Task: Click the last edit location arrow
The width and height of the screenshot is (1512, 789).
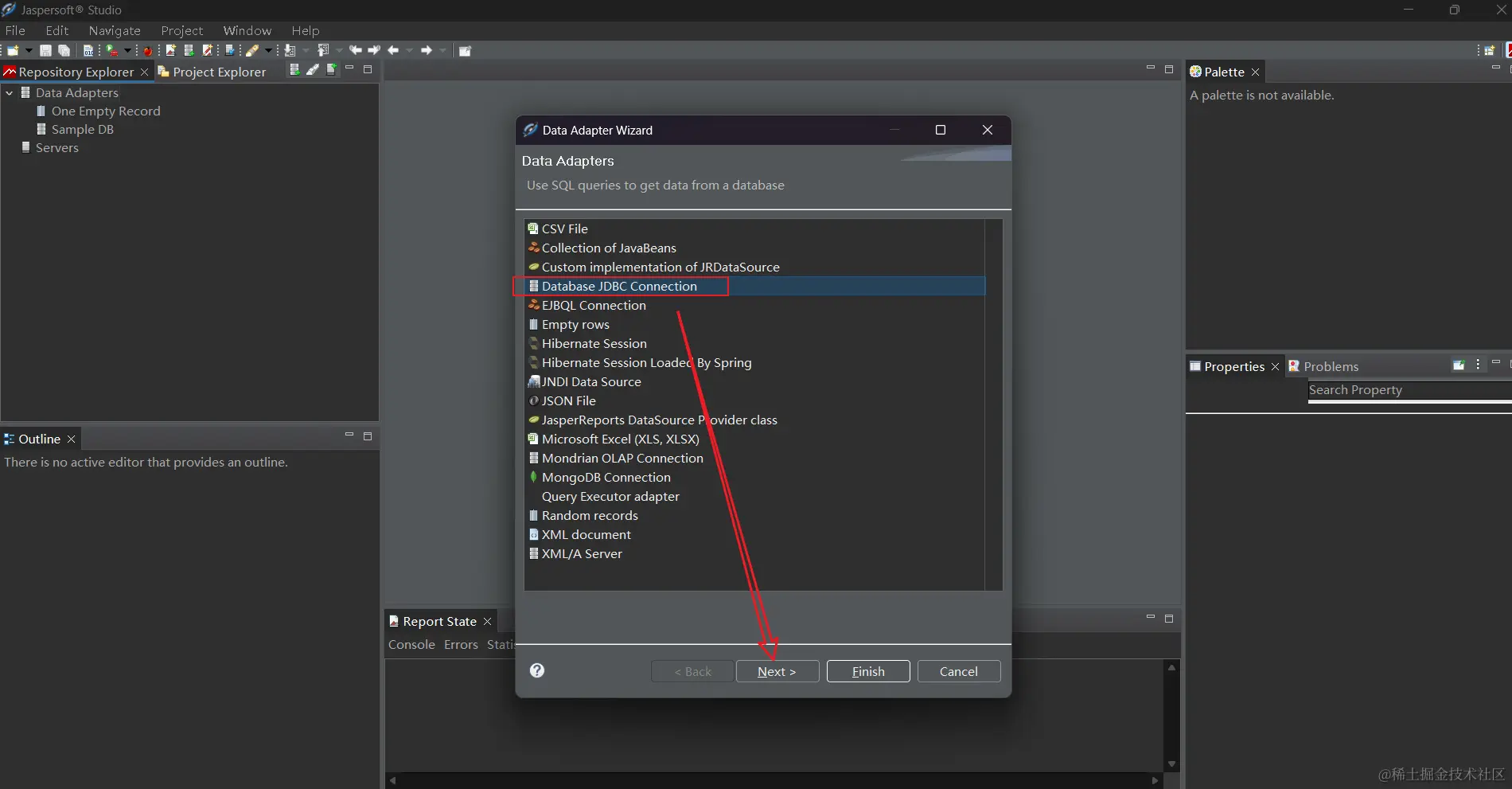Action: pos(355,50)
